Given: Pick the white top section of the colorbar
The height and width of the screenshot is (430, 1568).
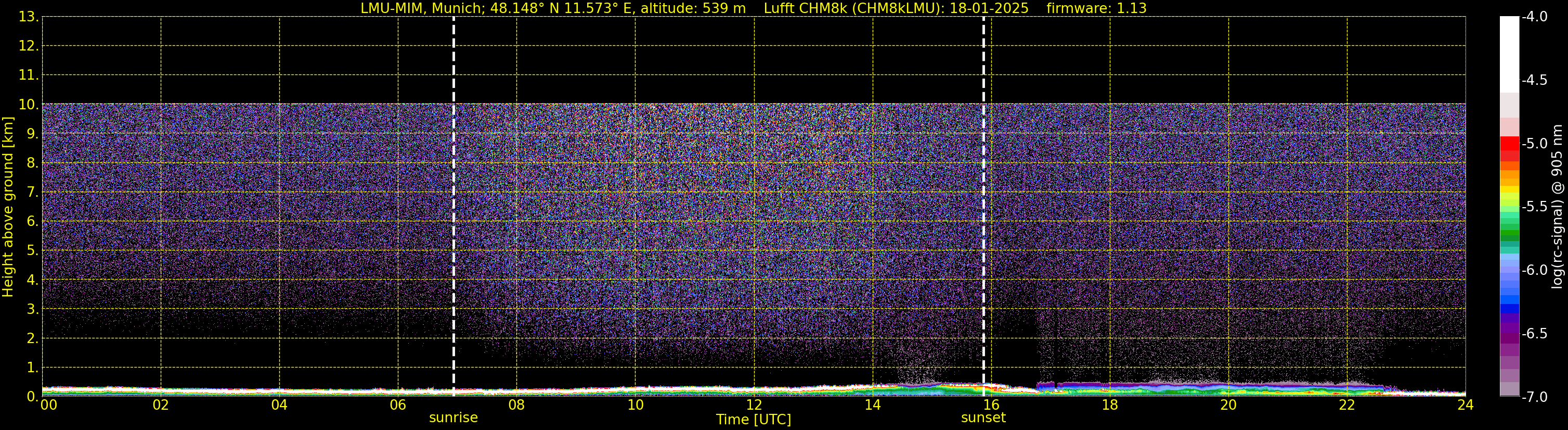Looking at the screenshot, I should pyautogui.click(x=1509, y=55).
